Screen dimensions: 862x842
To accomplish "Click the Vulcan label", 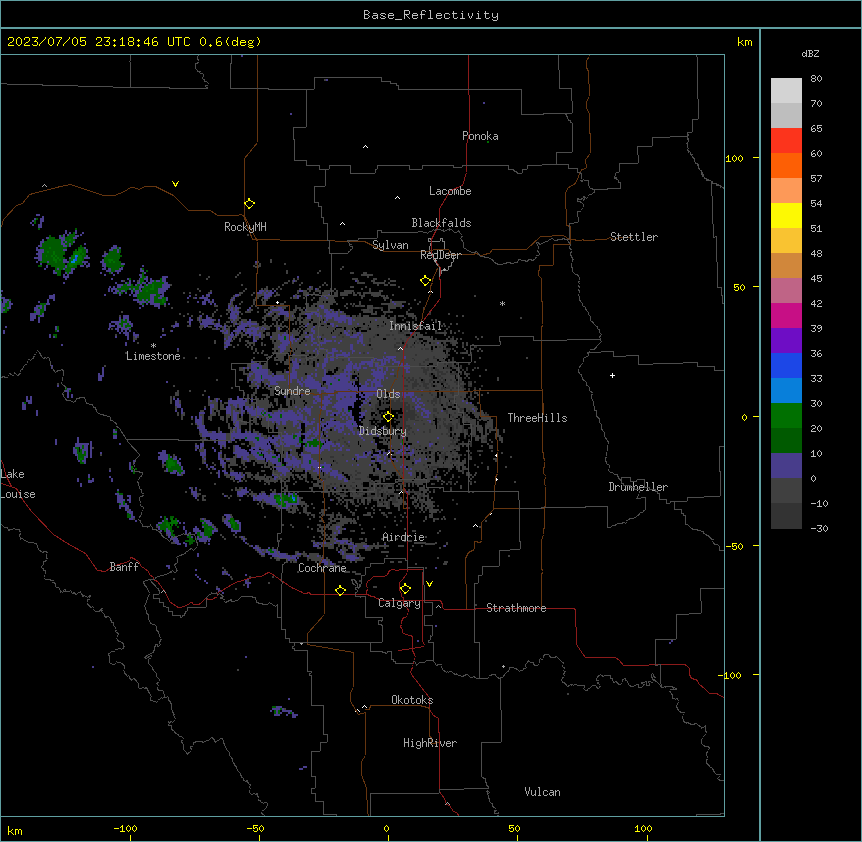I will coord(542,792).
